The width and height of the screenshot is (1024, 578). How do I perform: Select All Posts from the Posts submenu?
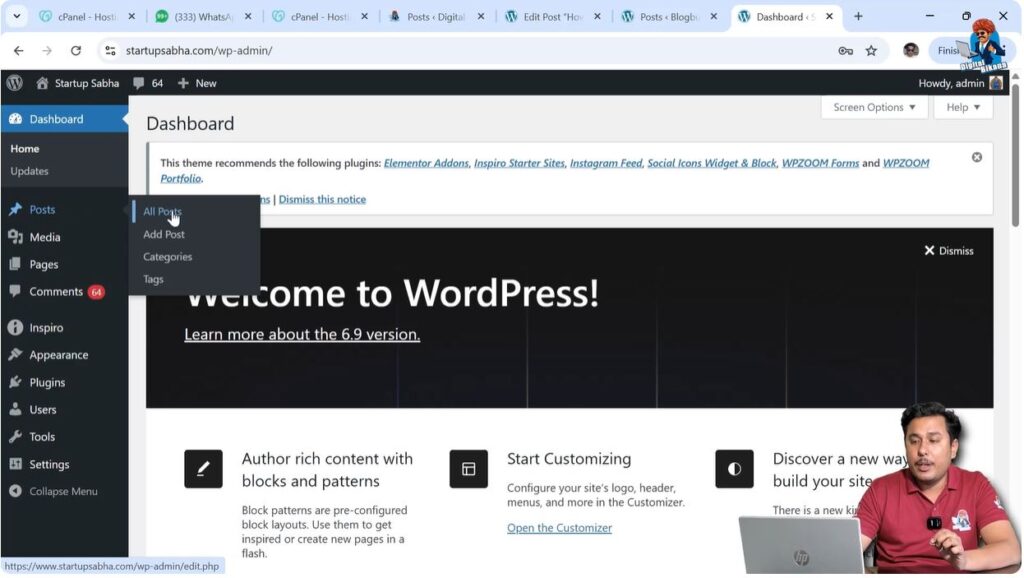[x=161, y=211]
